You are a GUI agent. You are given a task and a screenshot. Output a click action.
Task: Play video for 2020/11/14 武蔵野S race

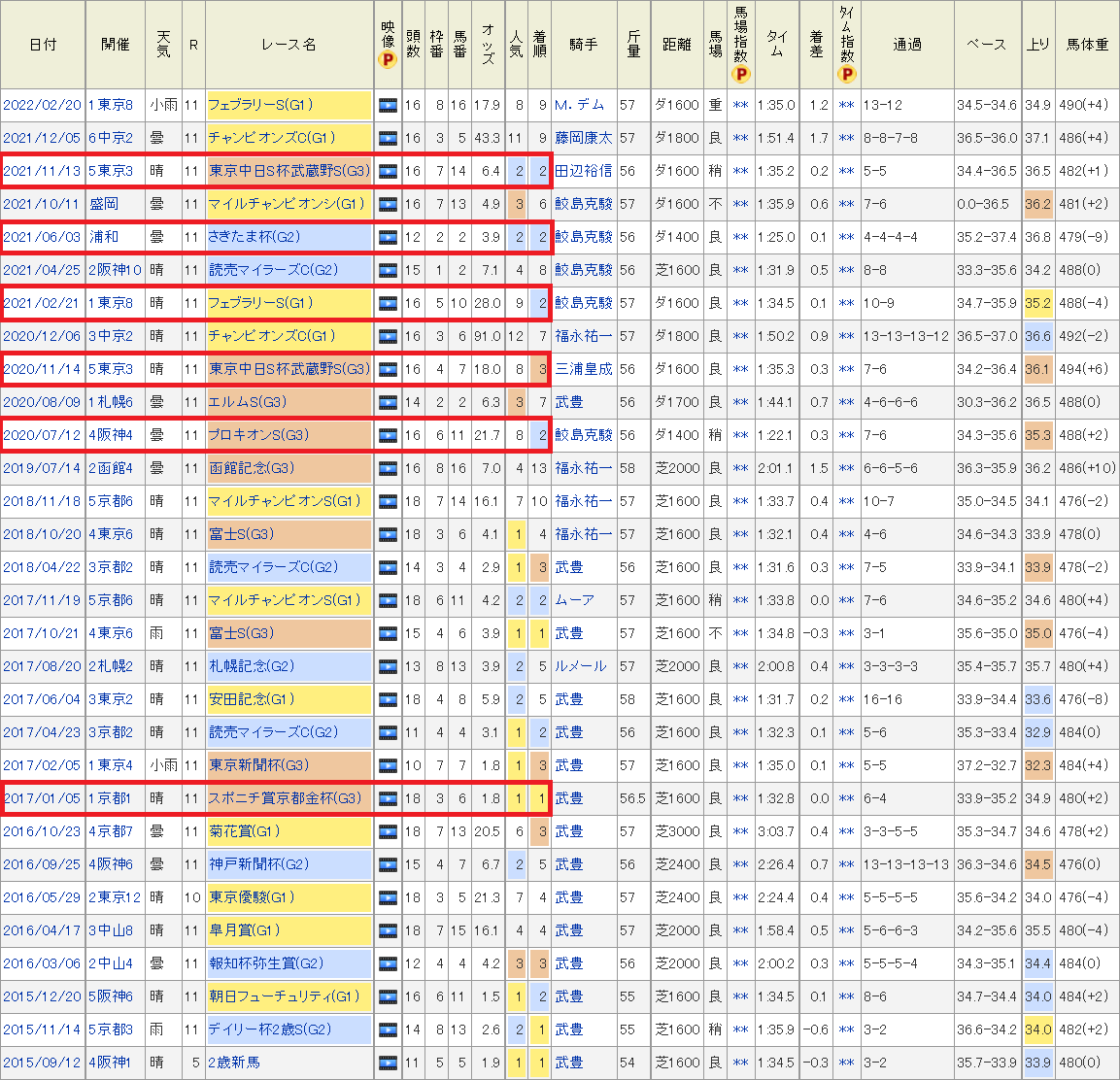388,369
